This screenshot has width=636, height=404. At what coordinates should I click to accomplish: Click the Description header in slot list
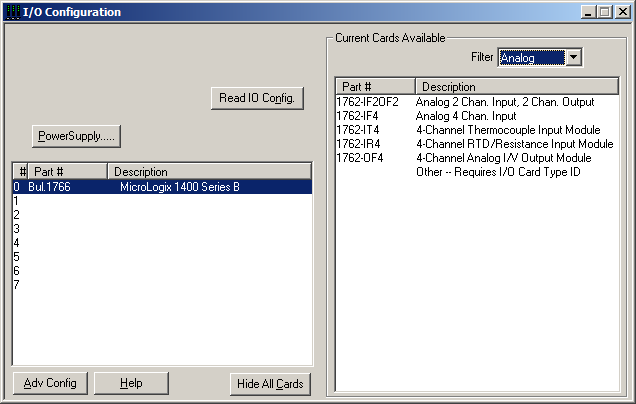(210, 172)
